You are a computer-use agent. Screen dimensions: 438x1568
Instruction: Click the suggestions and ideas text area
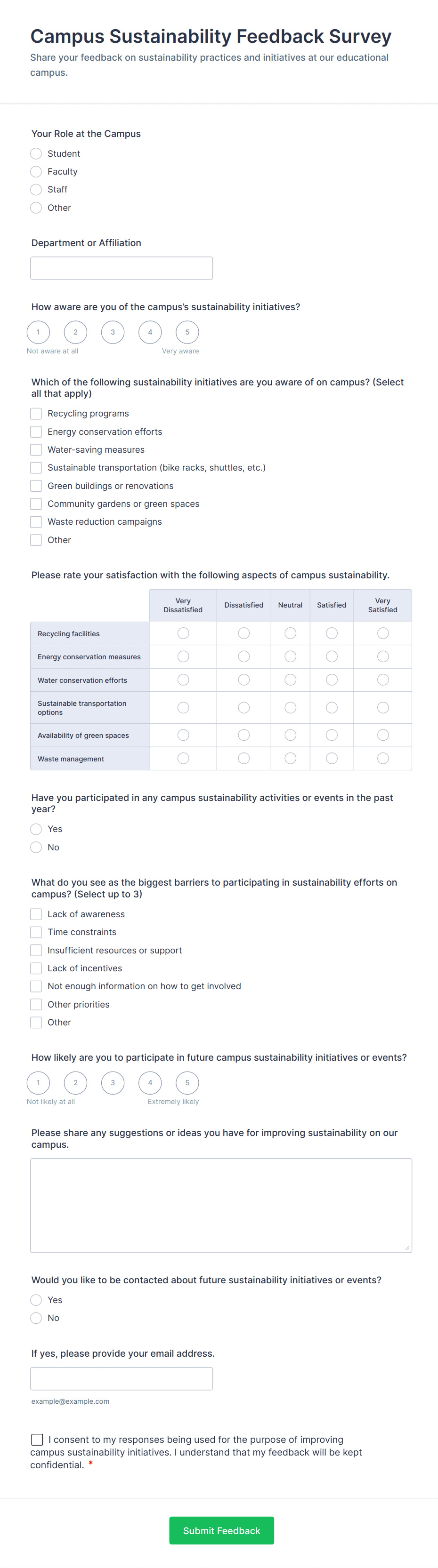pyautogui.click(x=220, y=1205)
